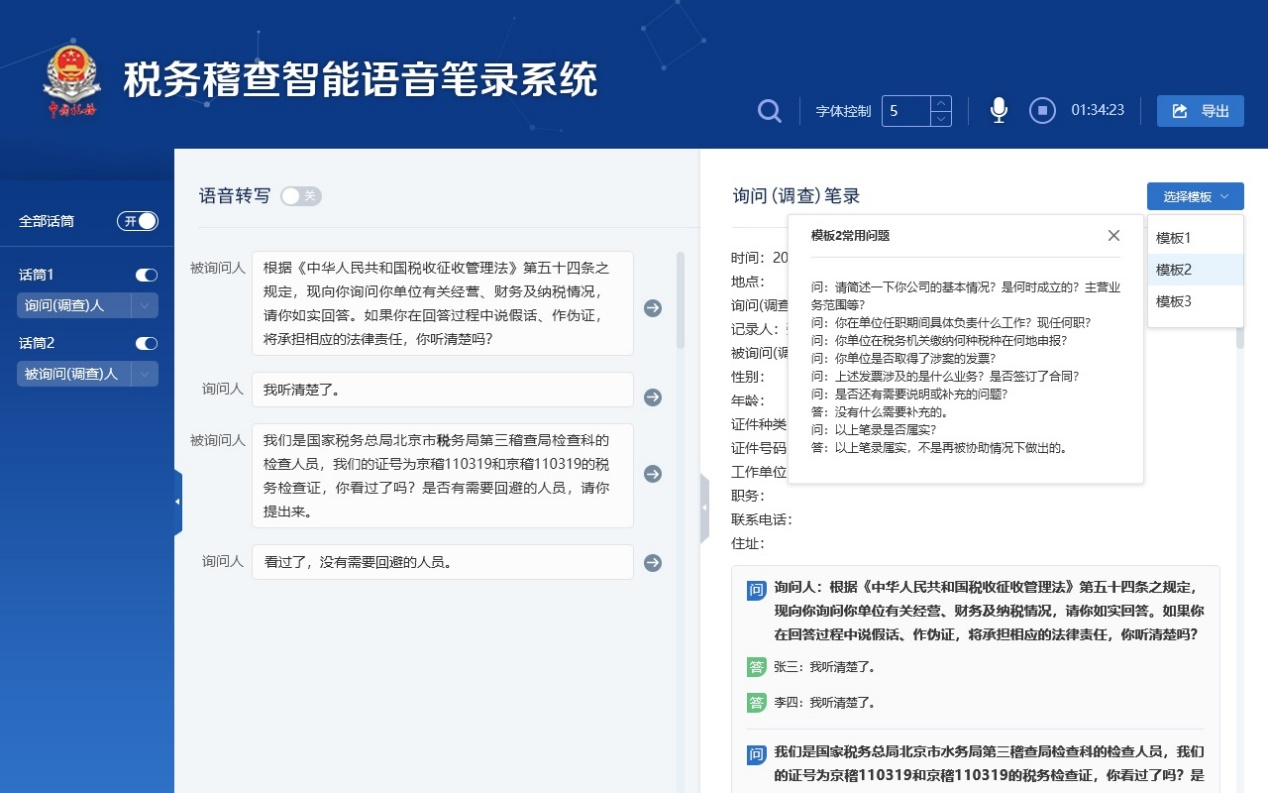Screen dimensions: 1268x793
Task: Click the tax bureau emblem logo
Action: point(72,80)
